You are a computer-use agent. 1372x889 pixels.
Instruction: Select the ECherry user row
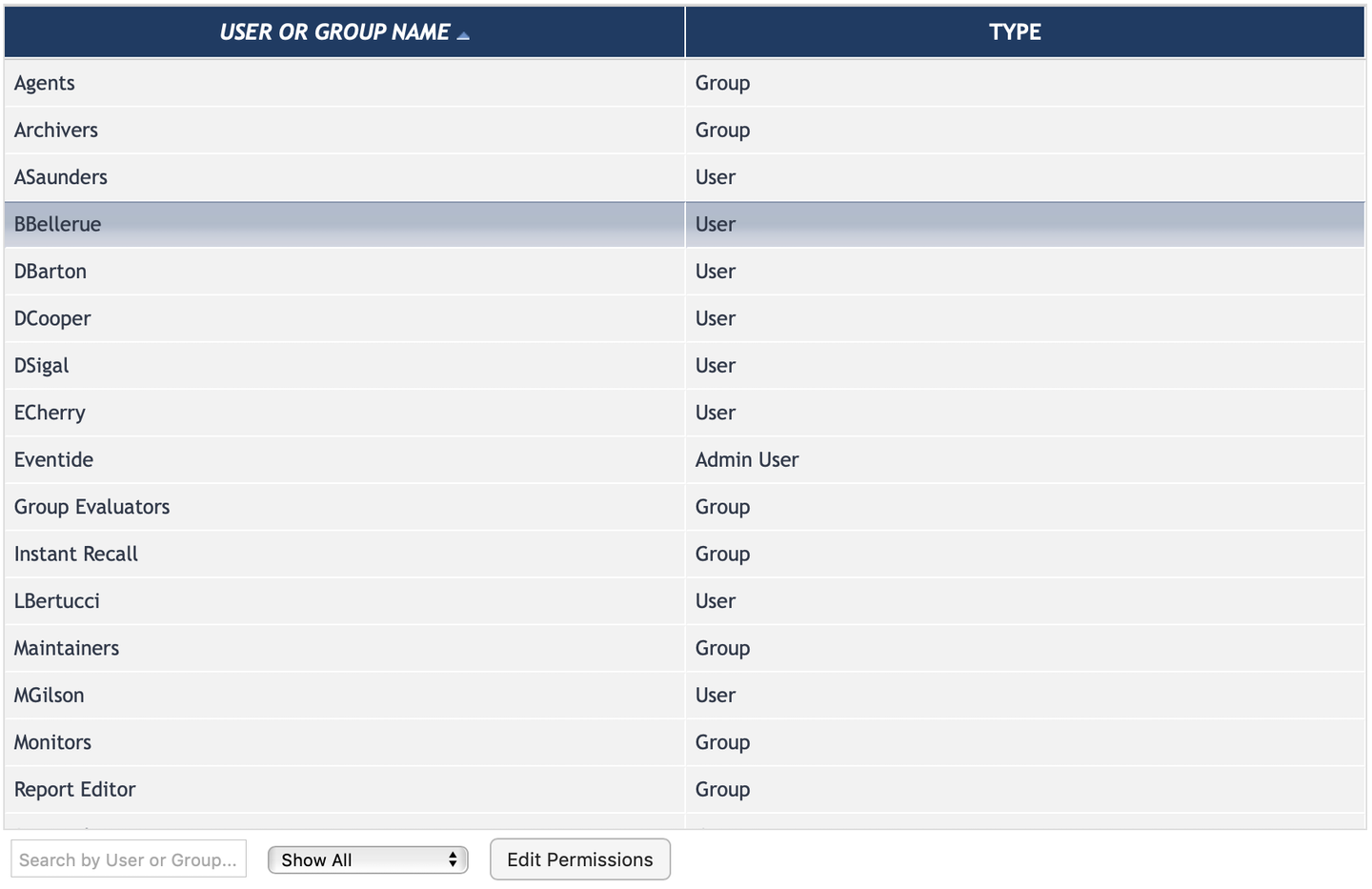(50, 413)
